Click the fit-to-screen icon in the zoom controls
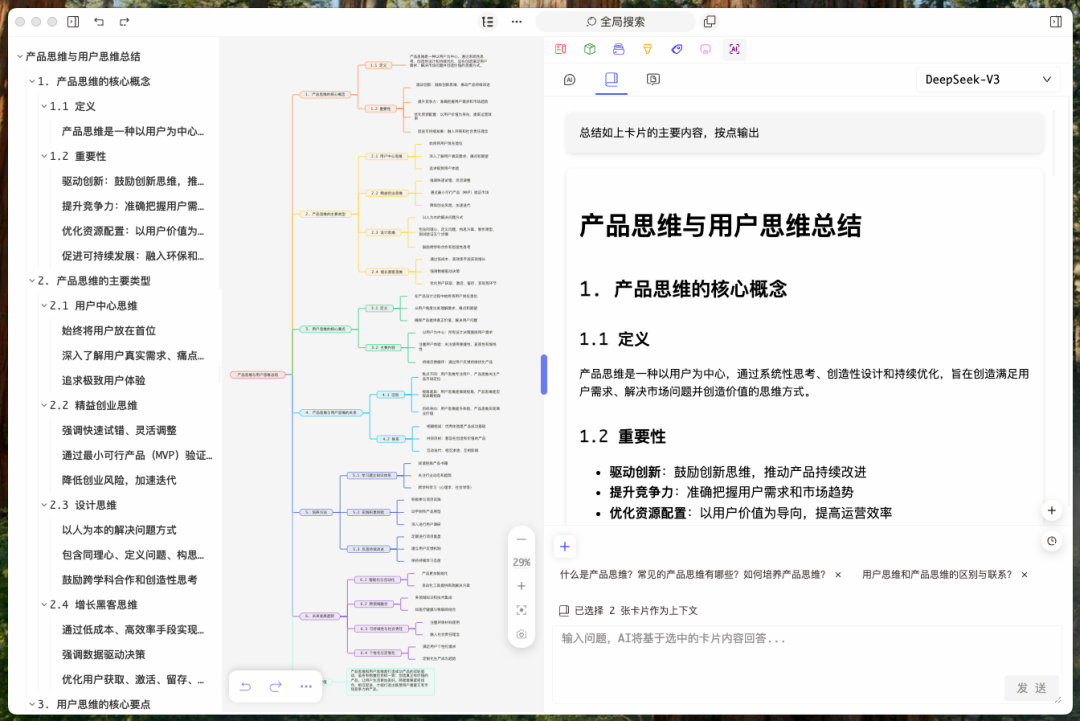Screen dimensions: 1080x721 click(521, 610)
